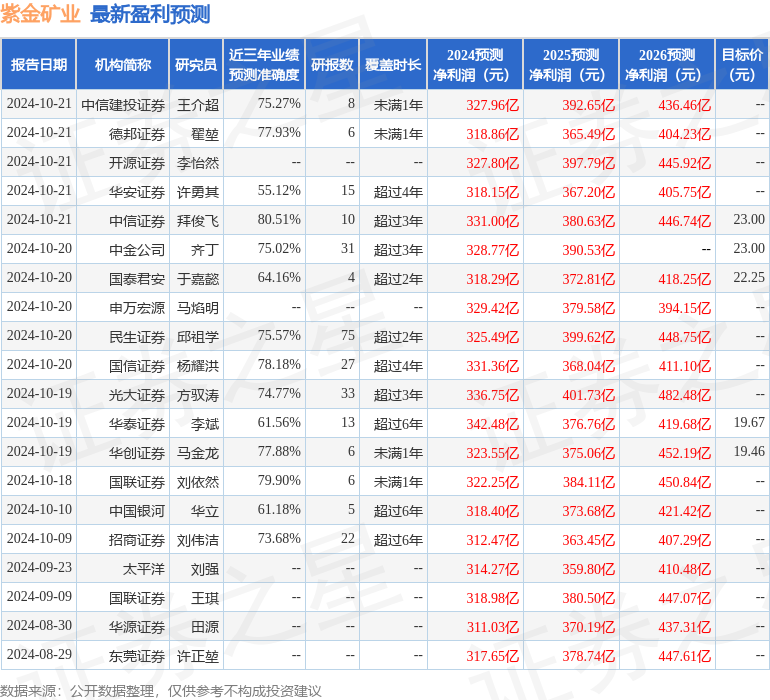Click researcher name 田源
This screenshot has height=700, width=770.
tap(205, 627)
